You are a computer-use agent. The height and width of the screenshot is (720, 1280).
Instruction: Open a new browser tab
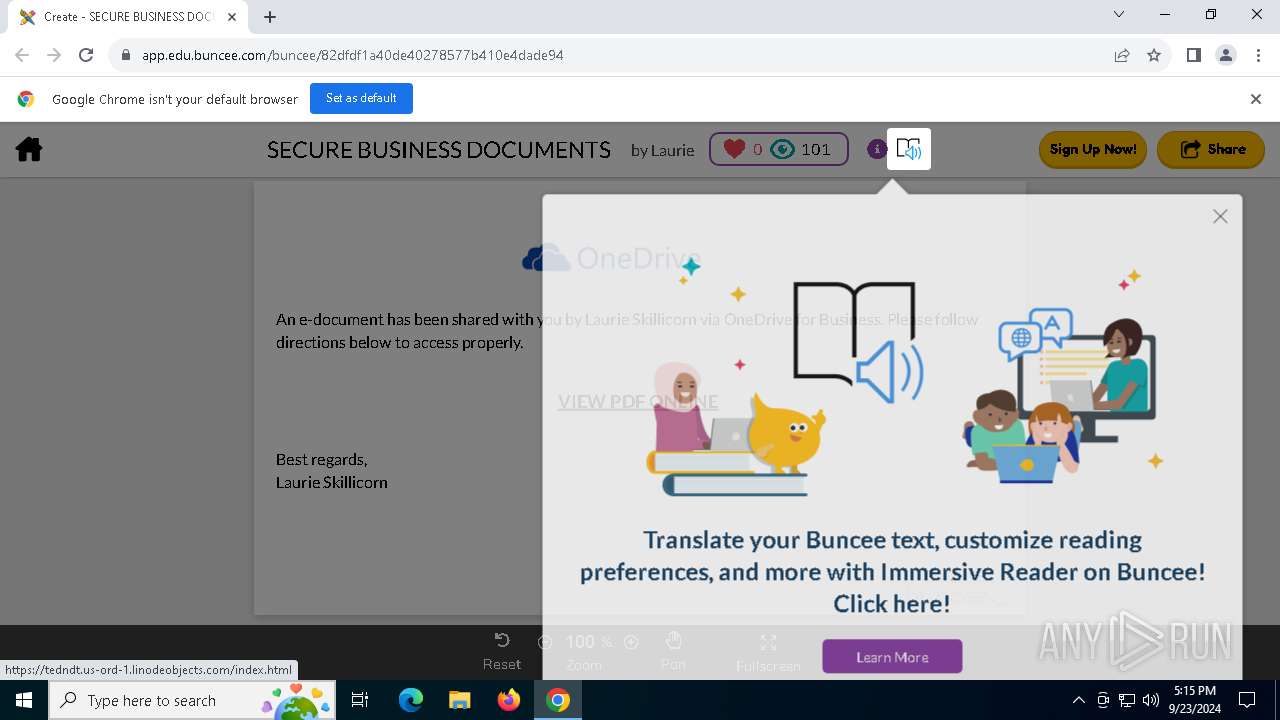tap(270, 17)
